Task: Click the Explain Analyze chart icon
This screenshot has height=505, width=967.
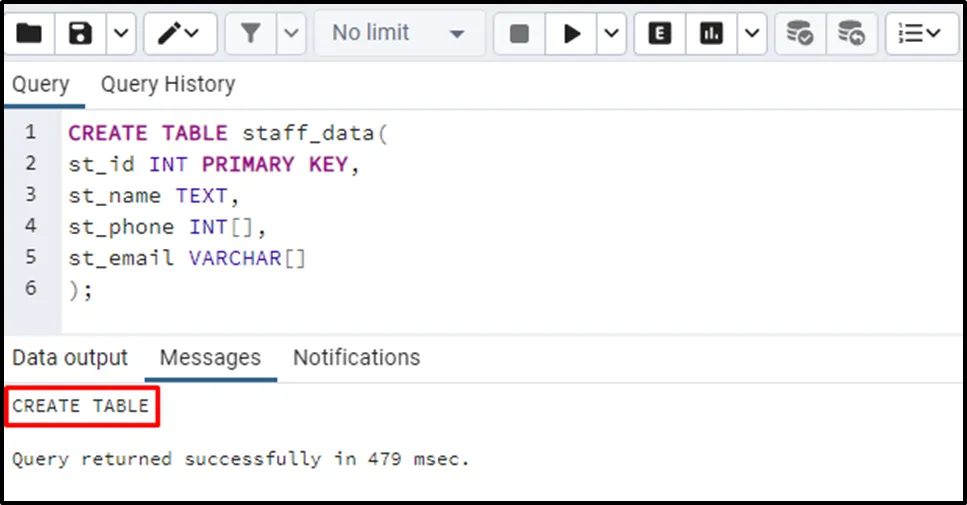Action: coord(711,34)
